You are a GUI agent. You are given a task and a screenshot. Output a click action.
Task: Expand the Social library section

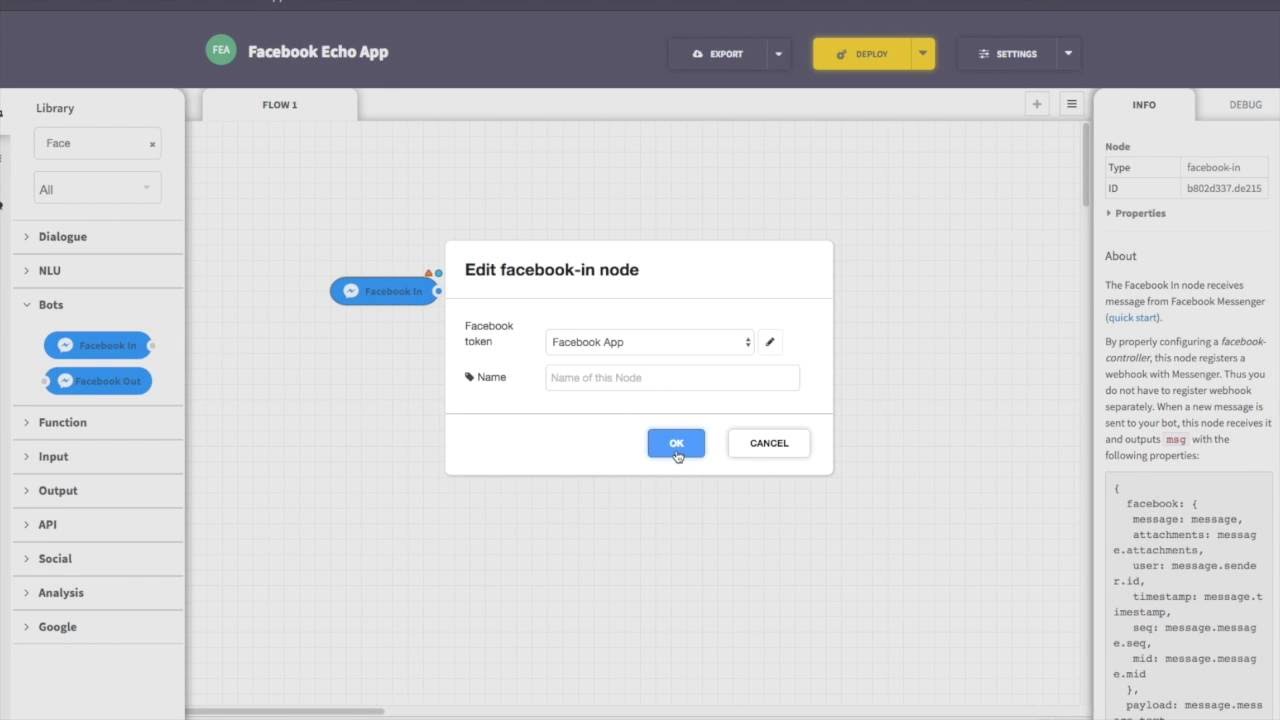(x=97, y=559)
